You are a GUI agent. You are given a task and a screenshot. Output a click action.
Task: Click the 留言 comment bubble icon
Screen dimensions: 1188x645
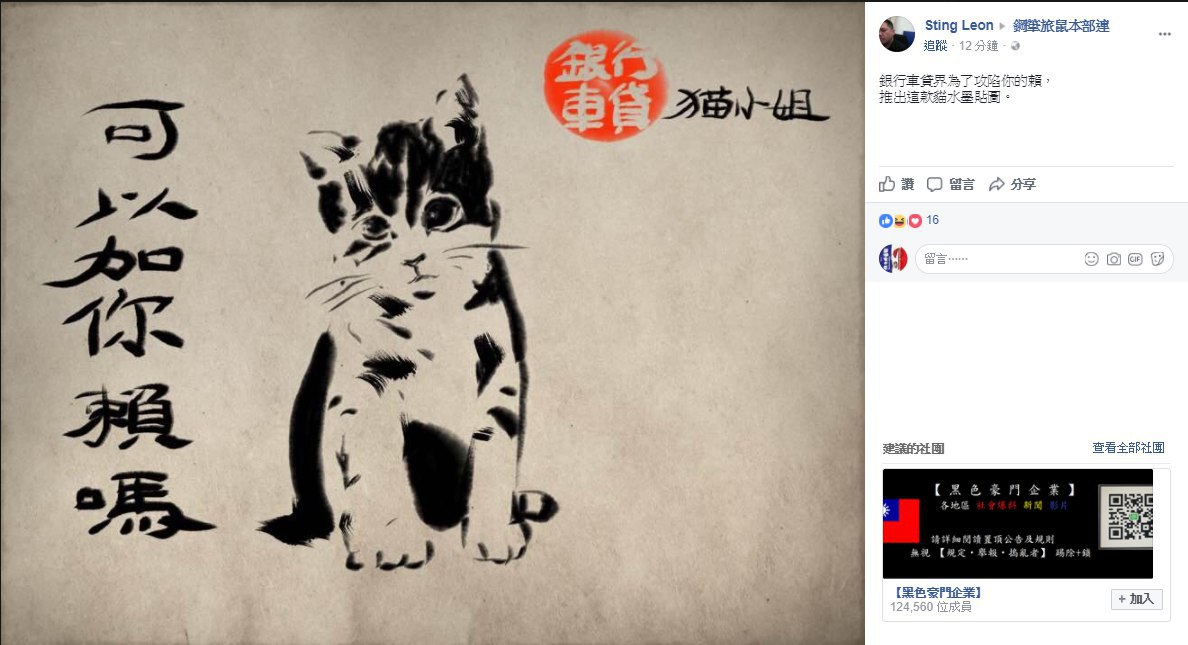click(x=935, y=184)
